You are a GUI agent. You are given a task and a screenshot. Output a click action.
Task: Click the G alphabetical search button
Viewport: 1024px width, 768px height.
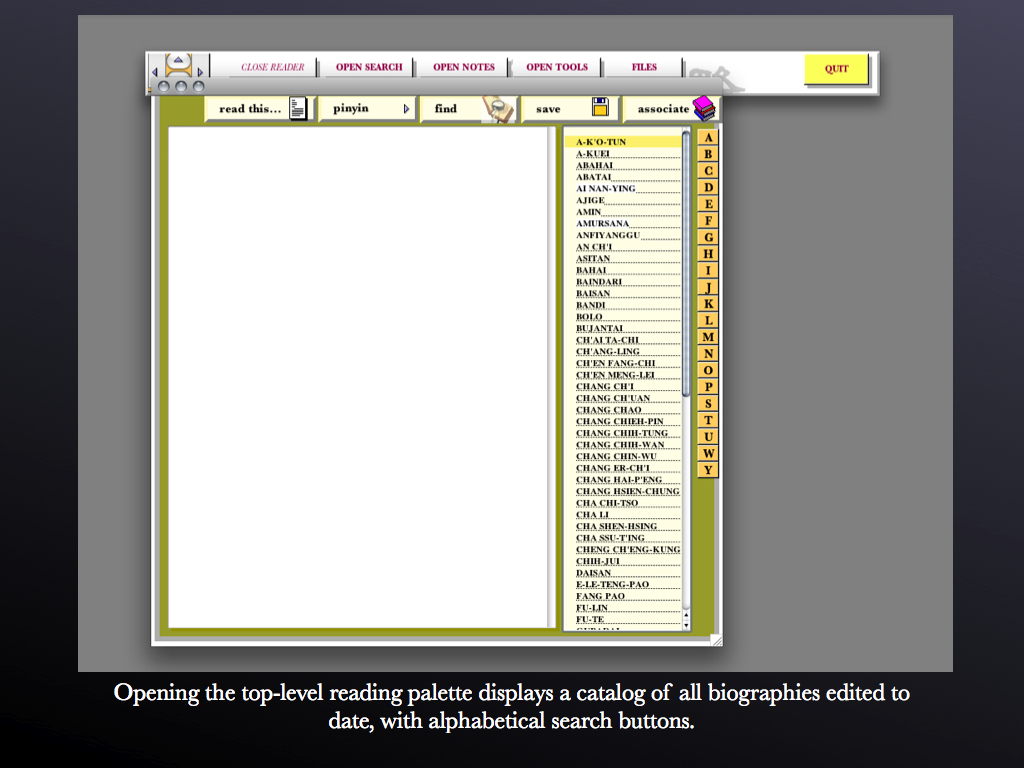(x=708, y=237)
